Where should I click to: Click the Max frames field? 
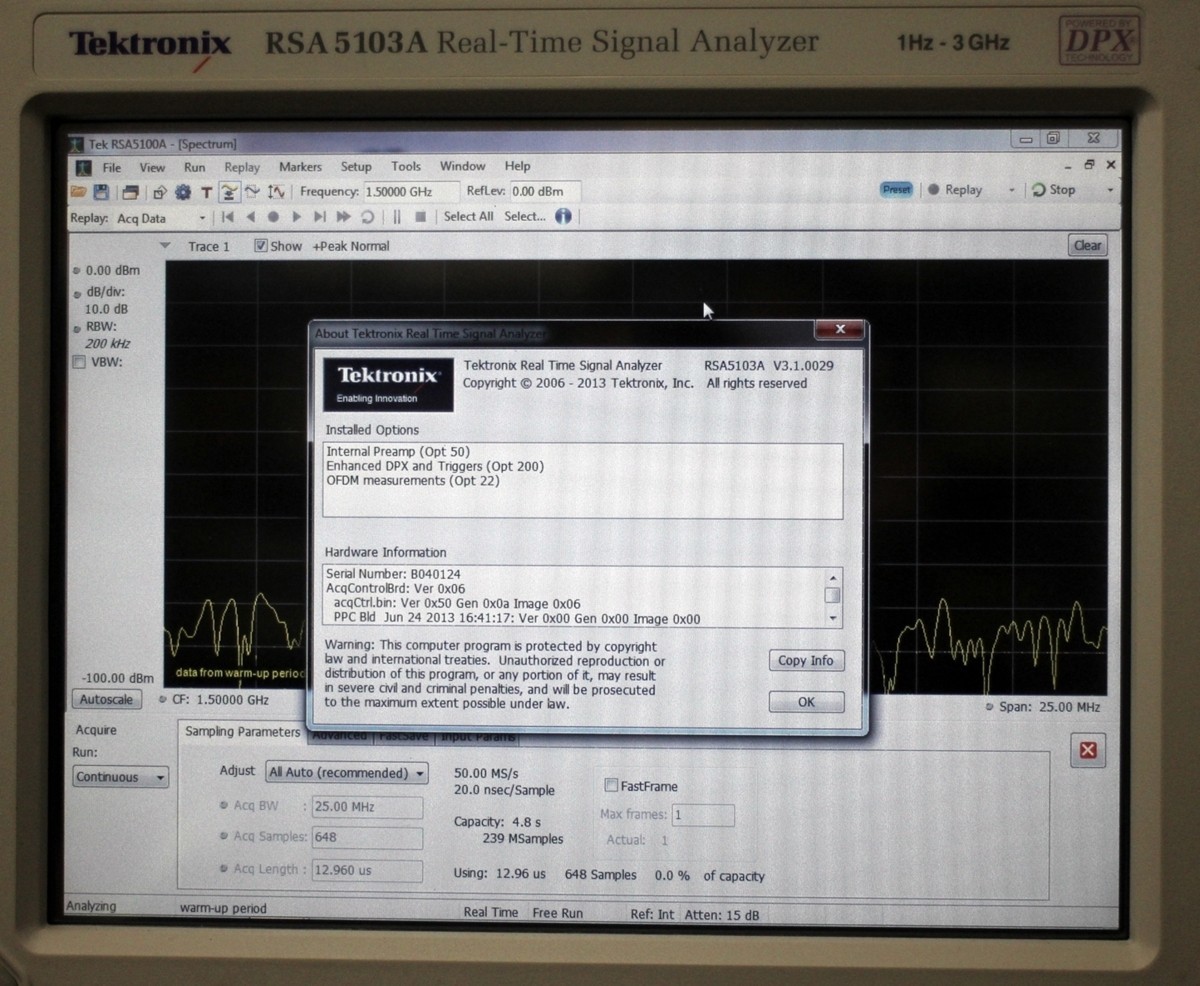coord(703,815)
